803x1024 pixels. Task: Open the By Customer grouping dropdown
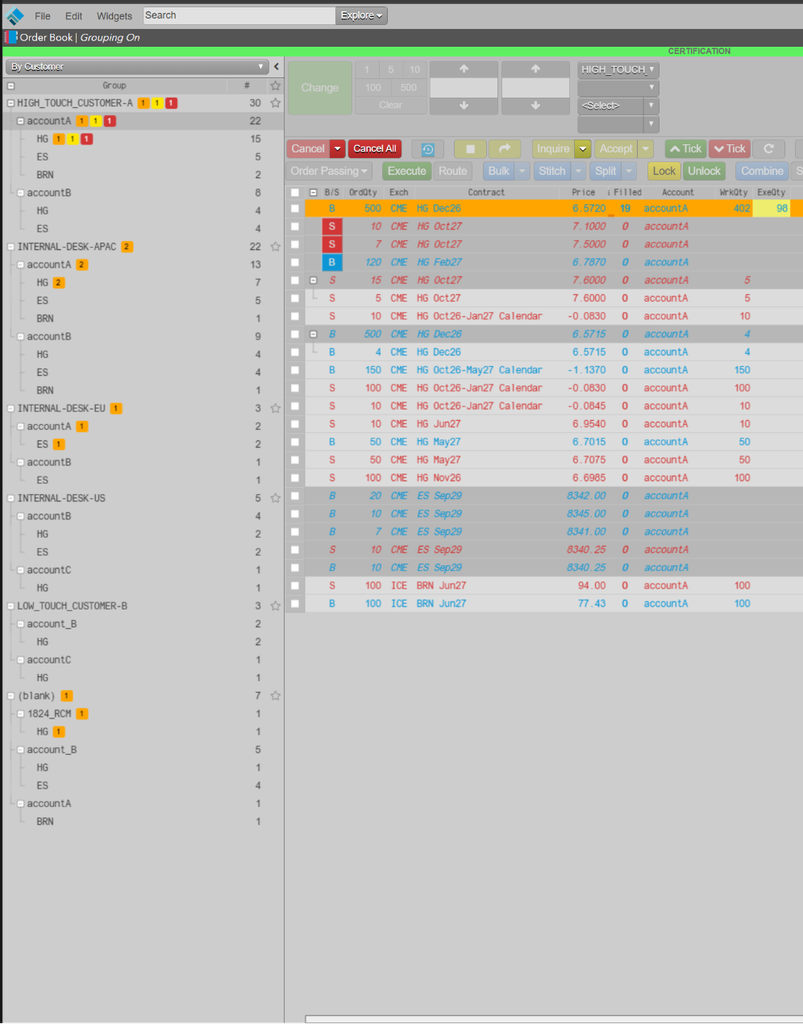[x=137, y=67]
